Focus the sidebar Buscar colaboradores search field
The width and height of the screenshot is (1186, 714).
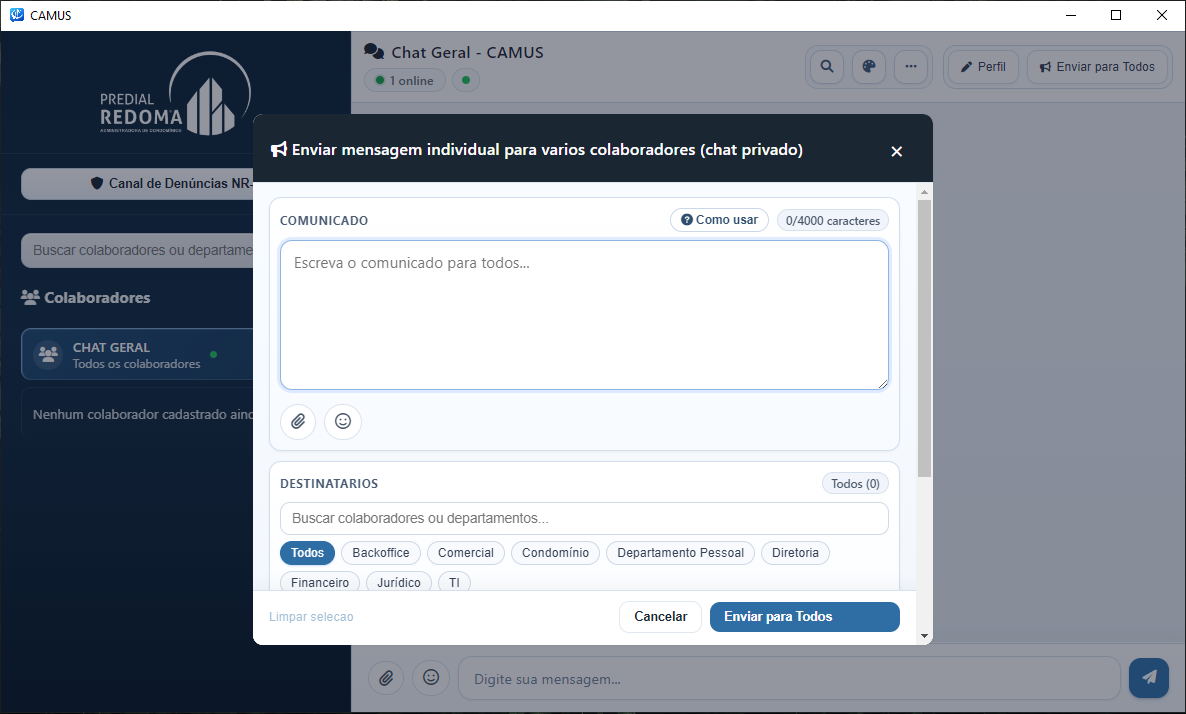pyautogui.click(x=138, y=250)
